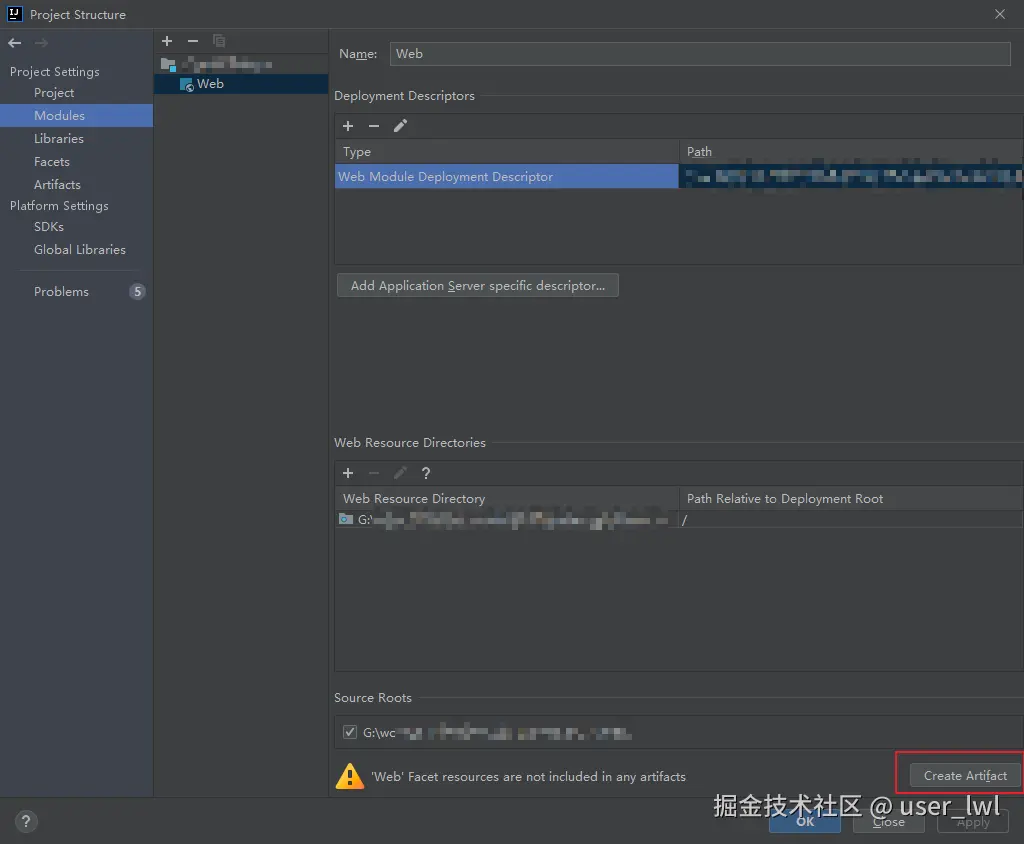Toggle the G:\wc source root checkbox
1024x844 pixels.
pos(350,732)
